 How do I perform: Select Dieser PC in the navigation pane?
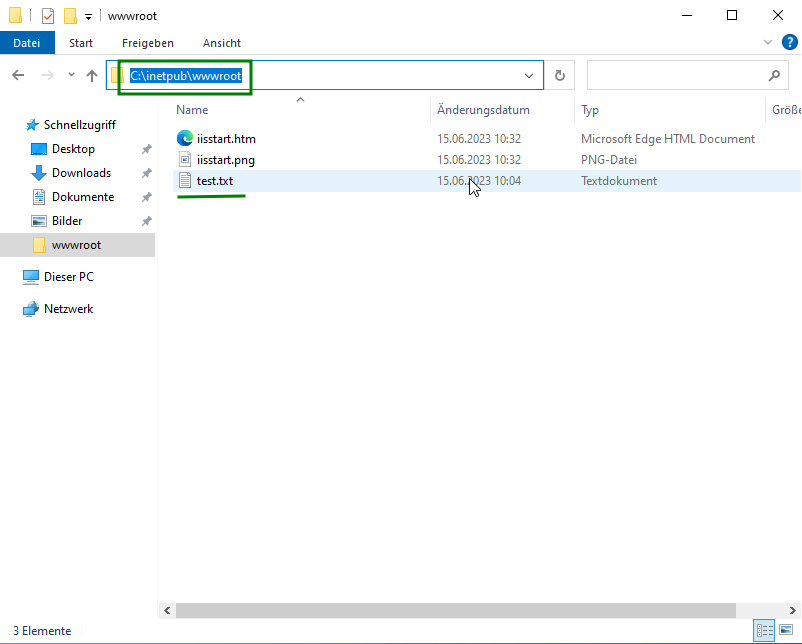(69, 277)
